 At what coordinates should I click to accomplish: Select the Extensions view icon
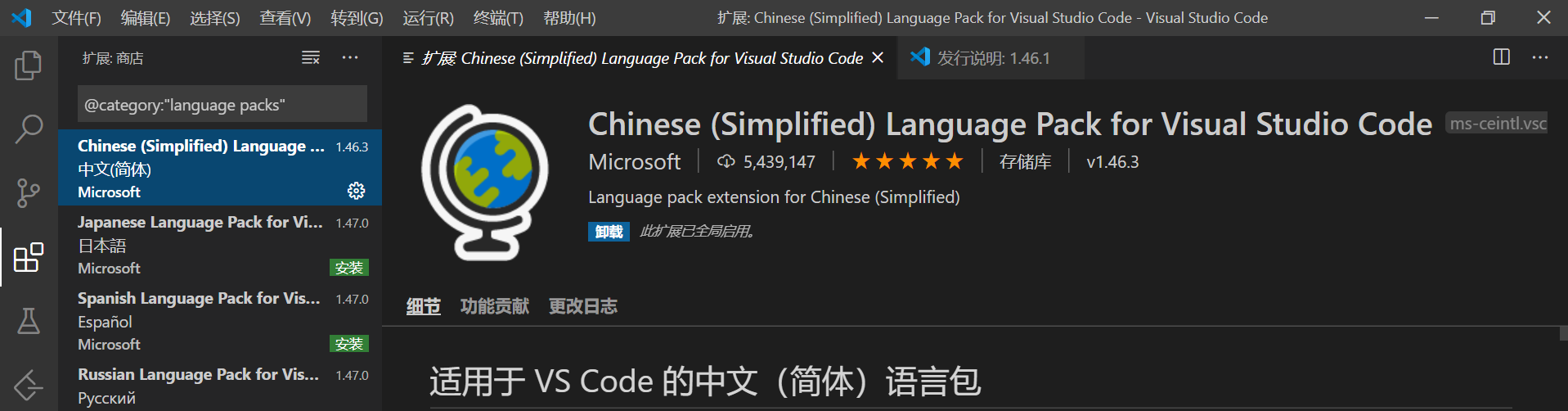(x=29, y=257)
